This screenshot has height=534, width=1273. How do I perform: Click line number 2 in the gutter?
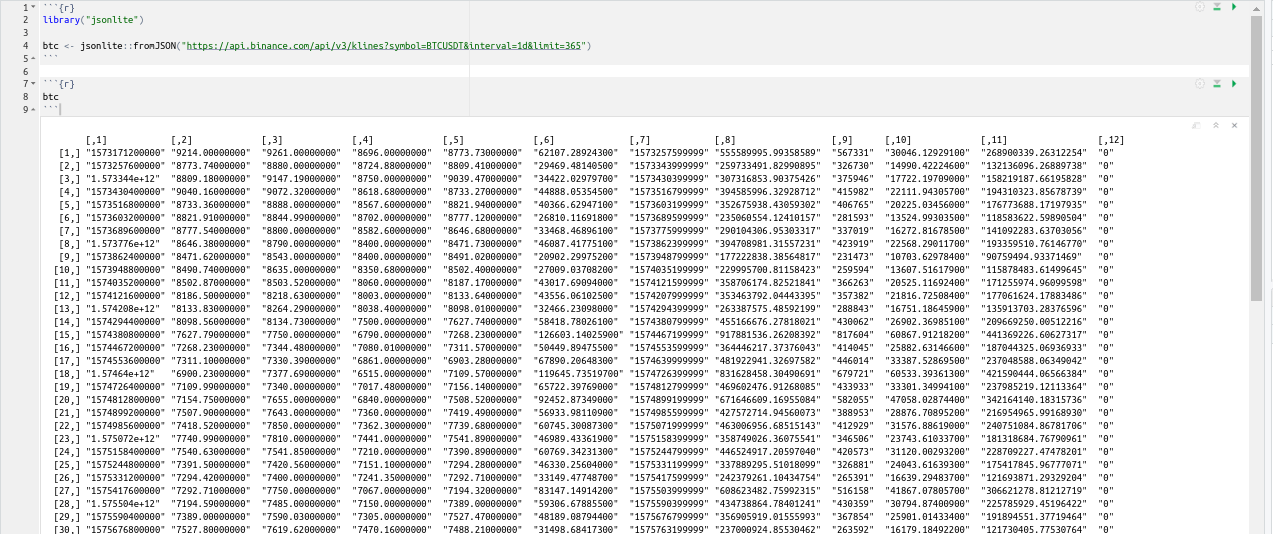[25, 20]
